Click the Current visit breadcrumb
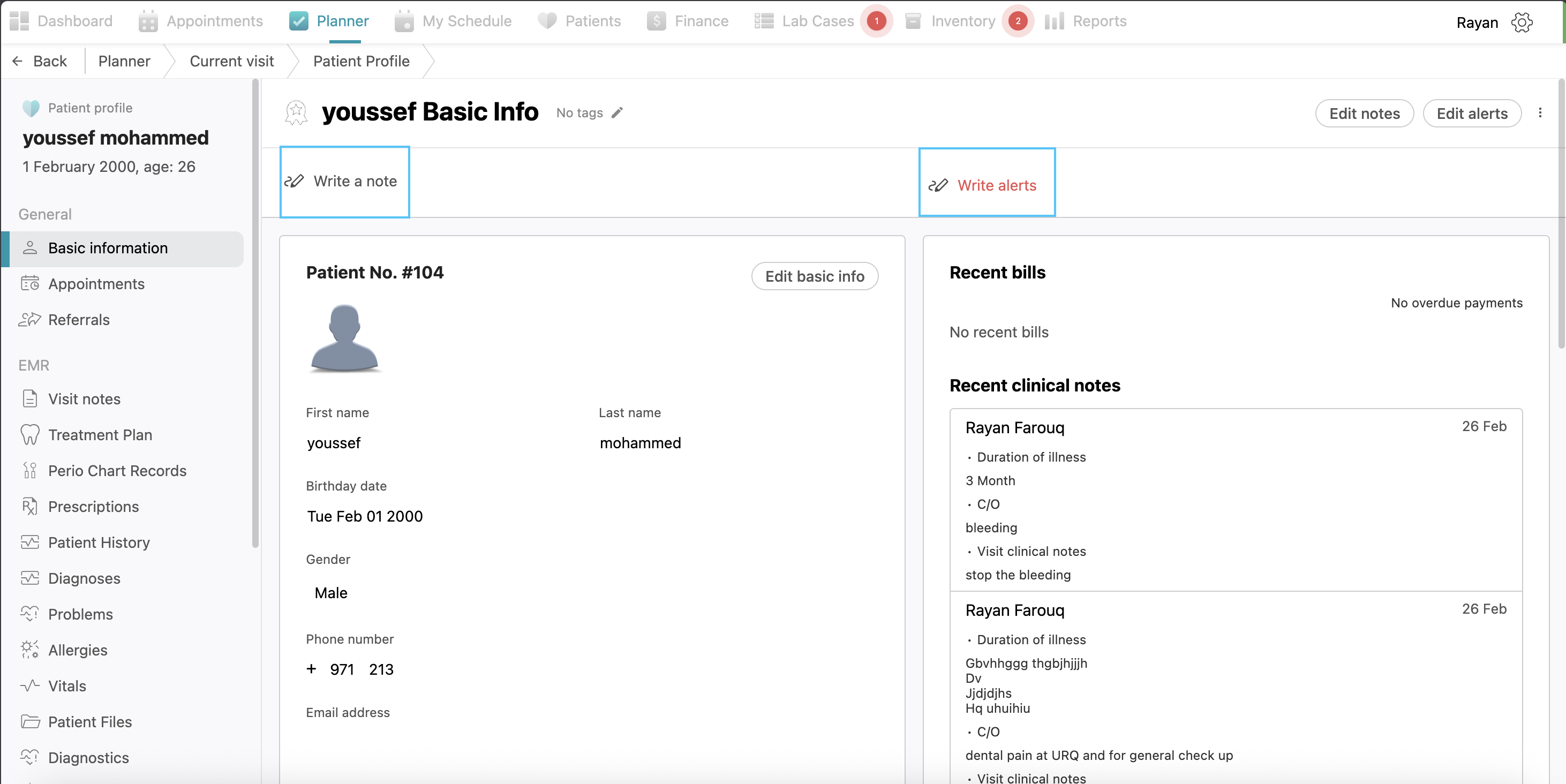1566x784 pixels. [x=231, y=62]
